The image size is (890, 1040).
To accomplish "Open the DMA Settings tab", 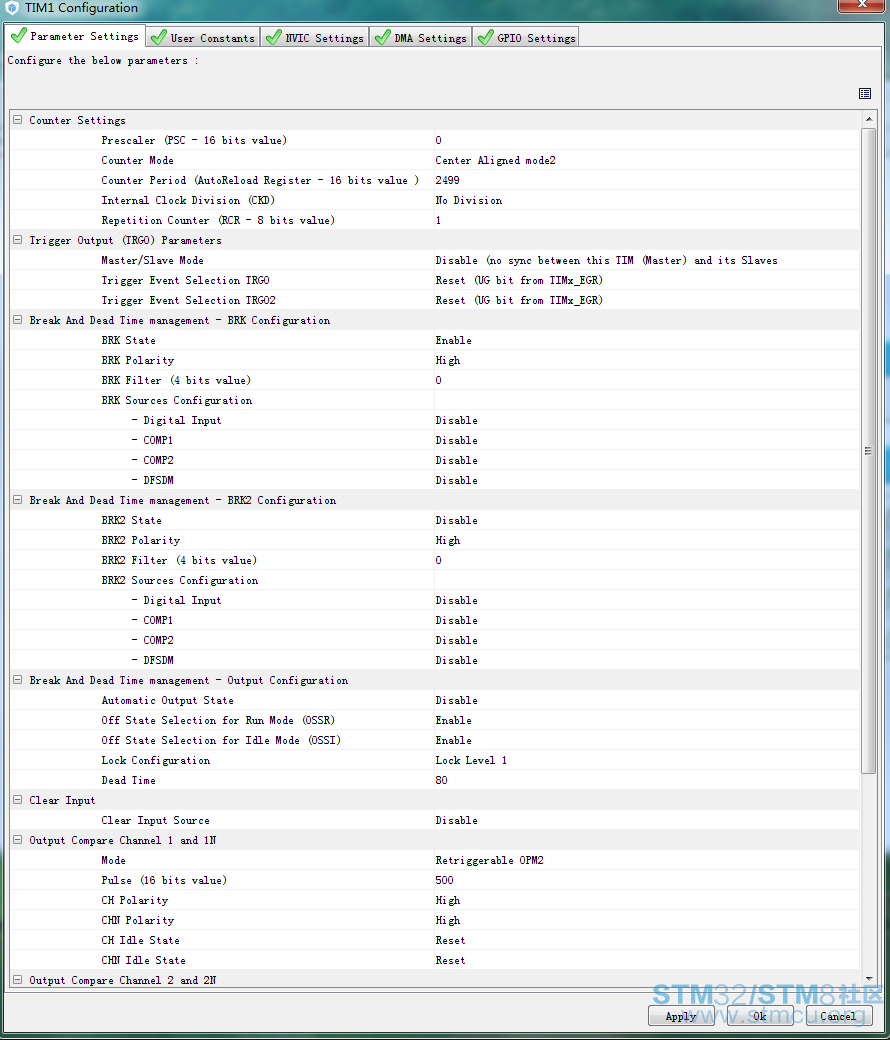I will 420,38.
